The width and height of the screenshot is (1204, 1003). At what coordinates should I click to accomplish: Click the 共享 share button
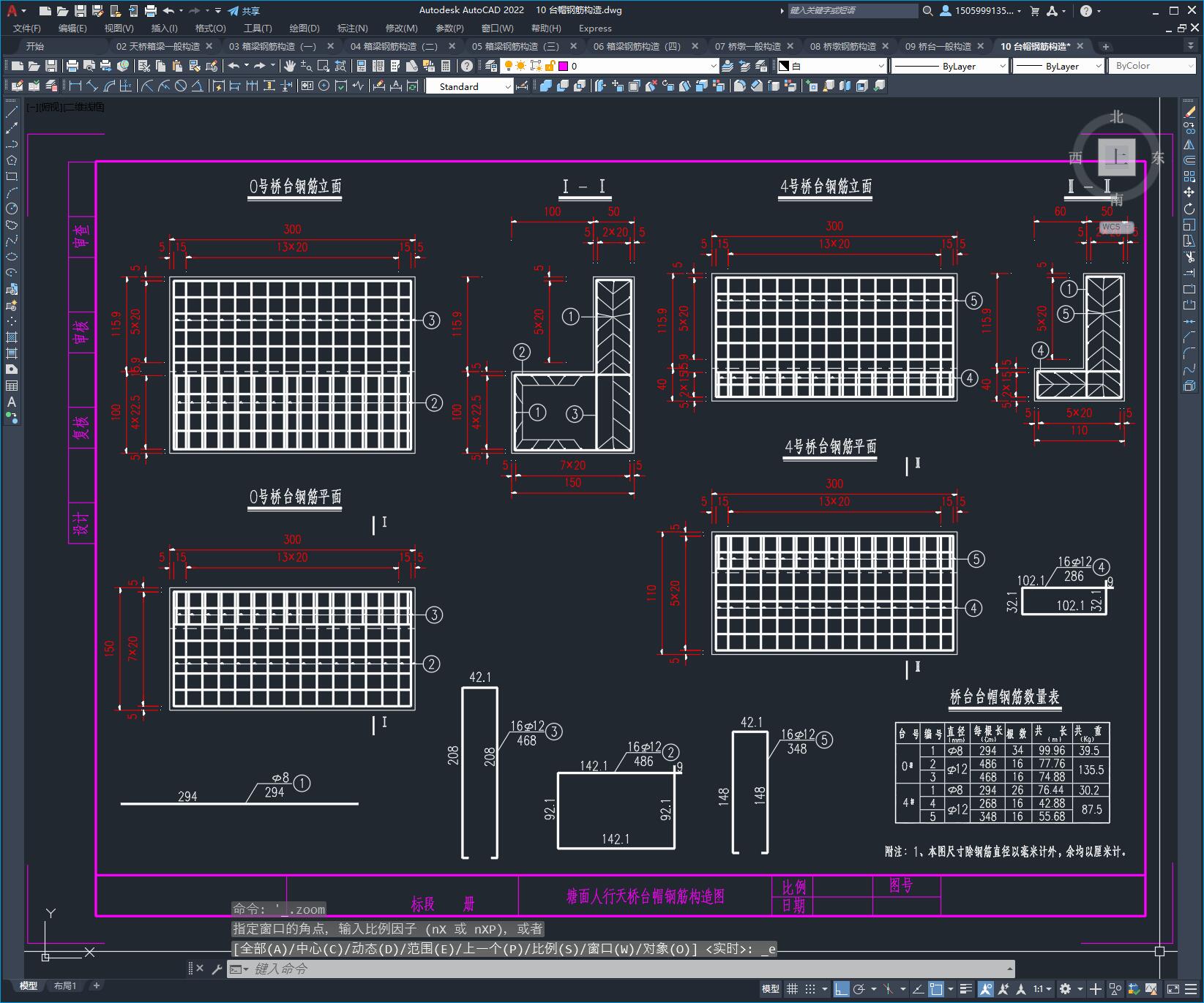pyautogui.click(x=244, y=11)
